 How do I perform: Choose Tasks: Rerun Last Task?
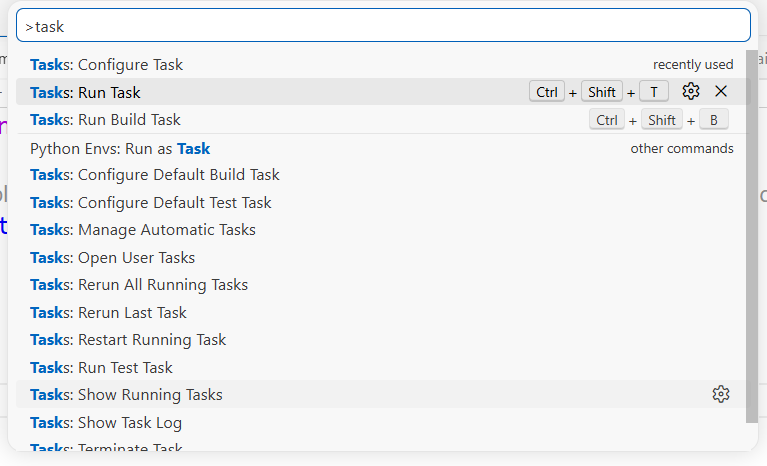pyautogui.click(x=383, y=312)
